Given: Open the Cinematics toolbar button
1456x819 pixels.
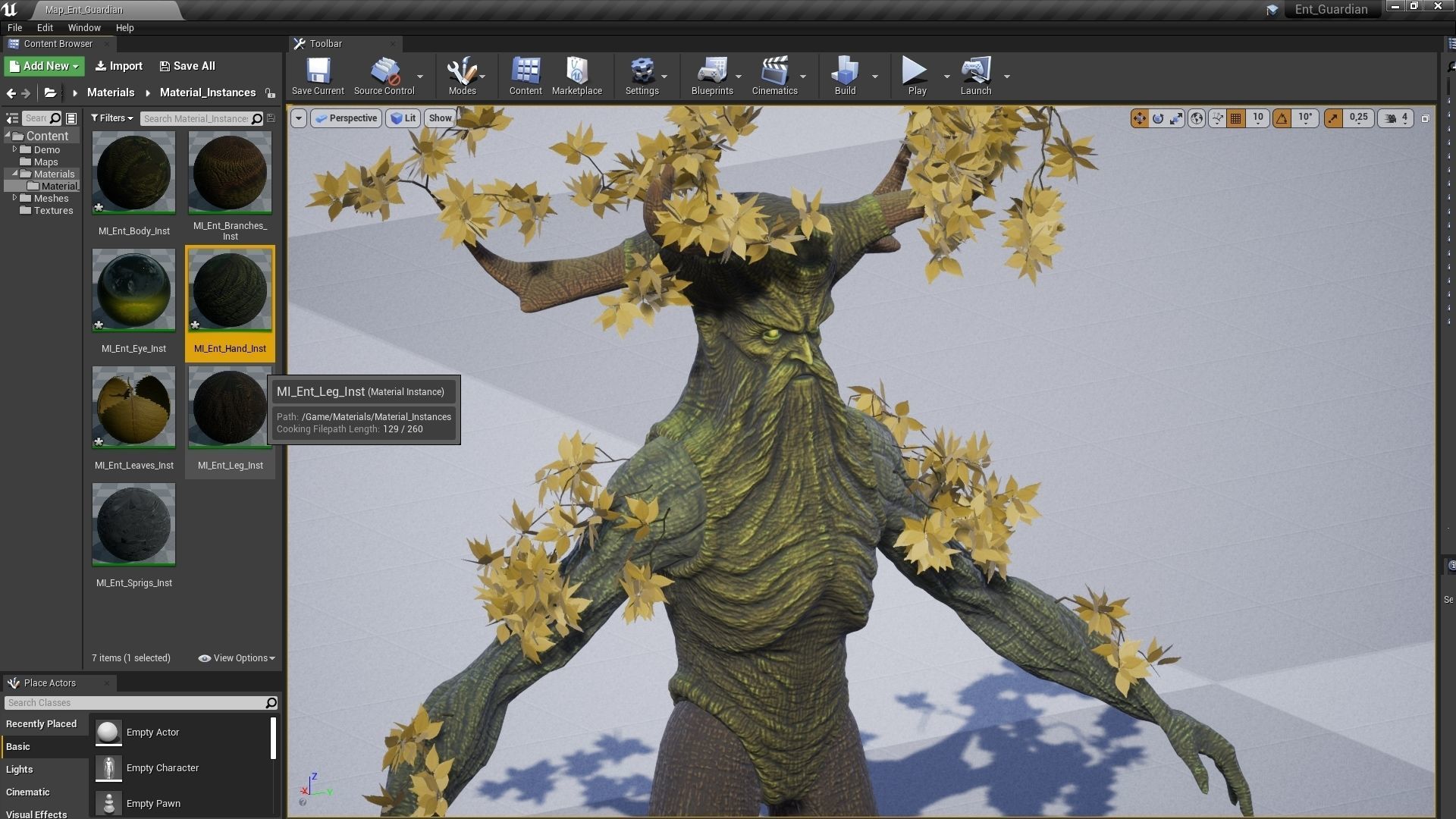Looking at the screenshot, I should [x=774, y=76].
